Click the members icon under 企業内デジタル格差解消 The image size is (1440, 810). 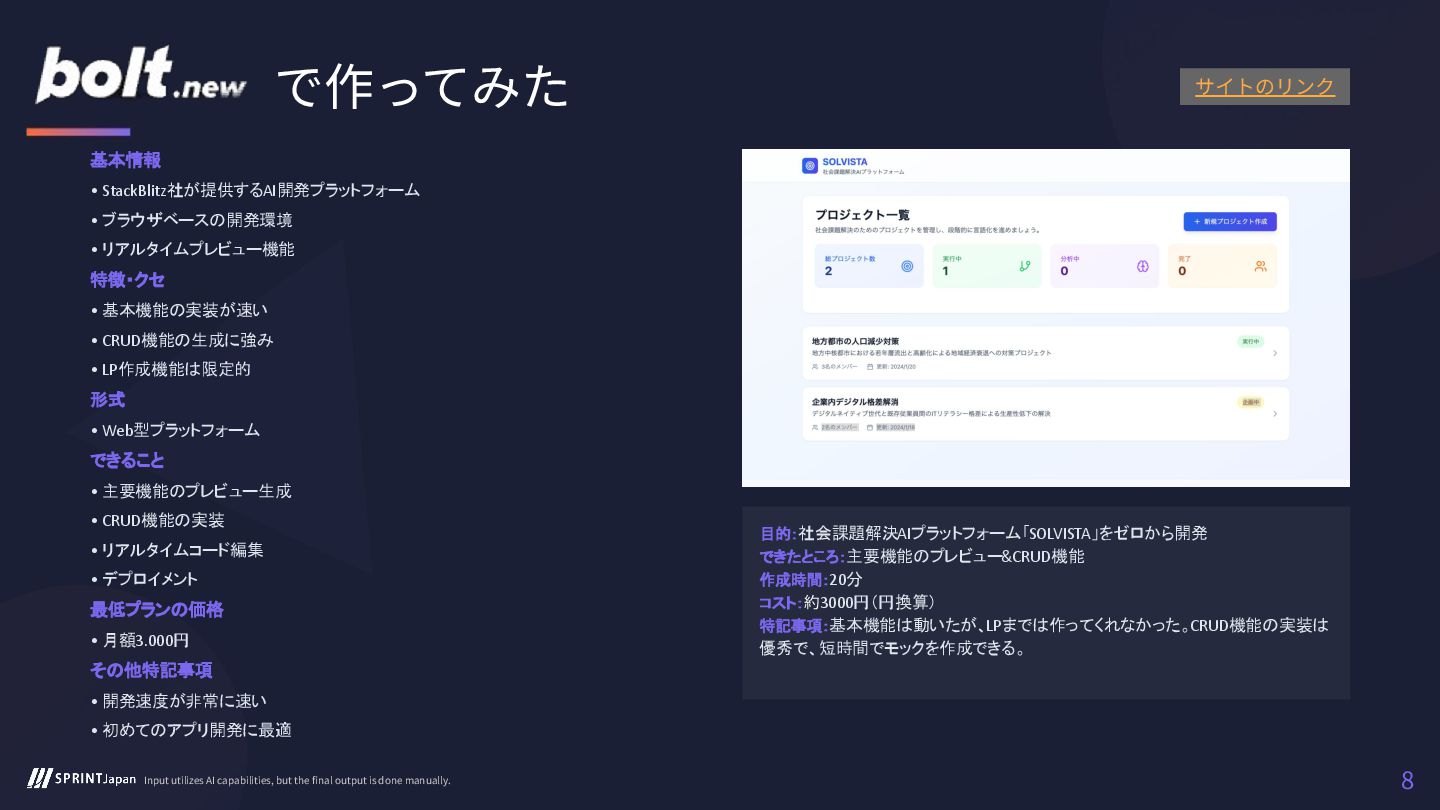pos(816,427)
